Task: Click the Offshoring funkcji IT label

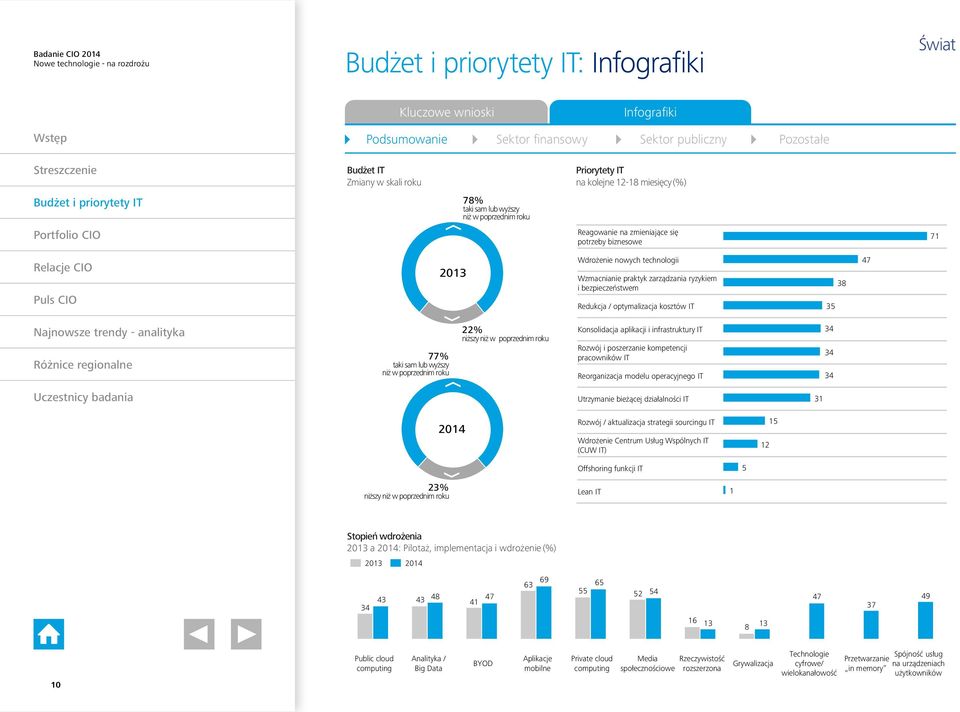Action: (610, 468)
